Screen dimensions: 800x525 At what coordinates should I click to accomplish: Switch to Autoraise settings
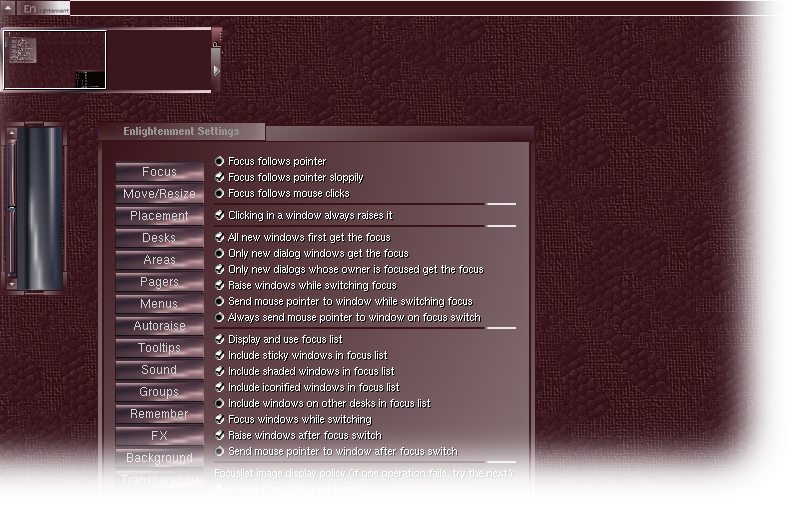tap(159, 326)
